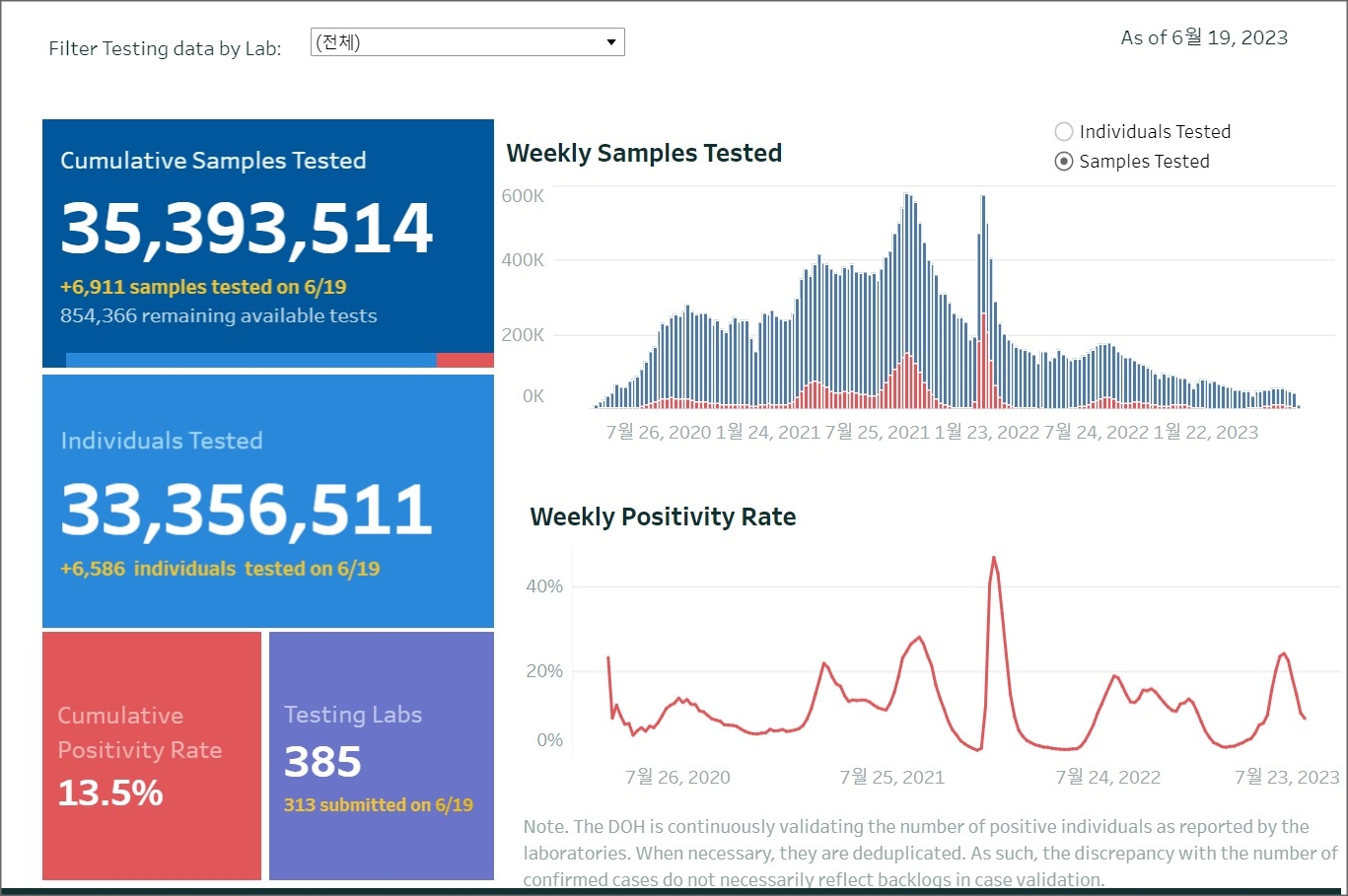Click the 40% axis label on positivity chart
This screenshot has width=1348, height=896.
[x=544, y=586]
